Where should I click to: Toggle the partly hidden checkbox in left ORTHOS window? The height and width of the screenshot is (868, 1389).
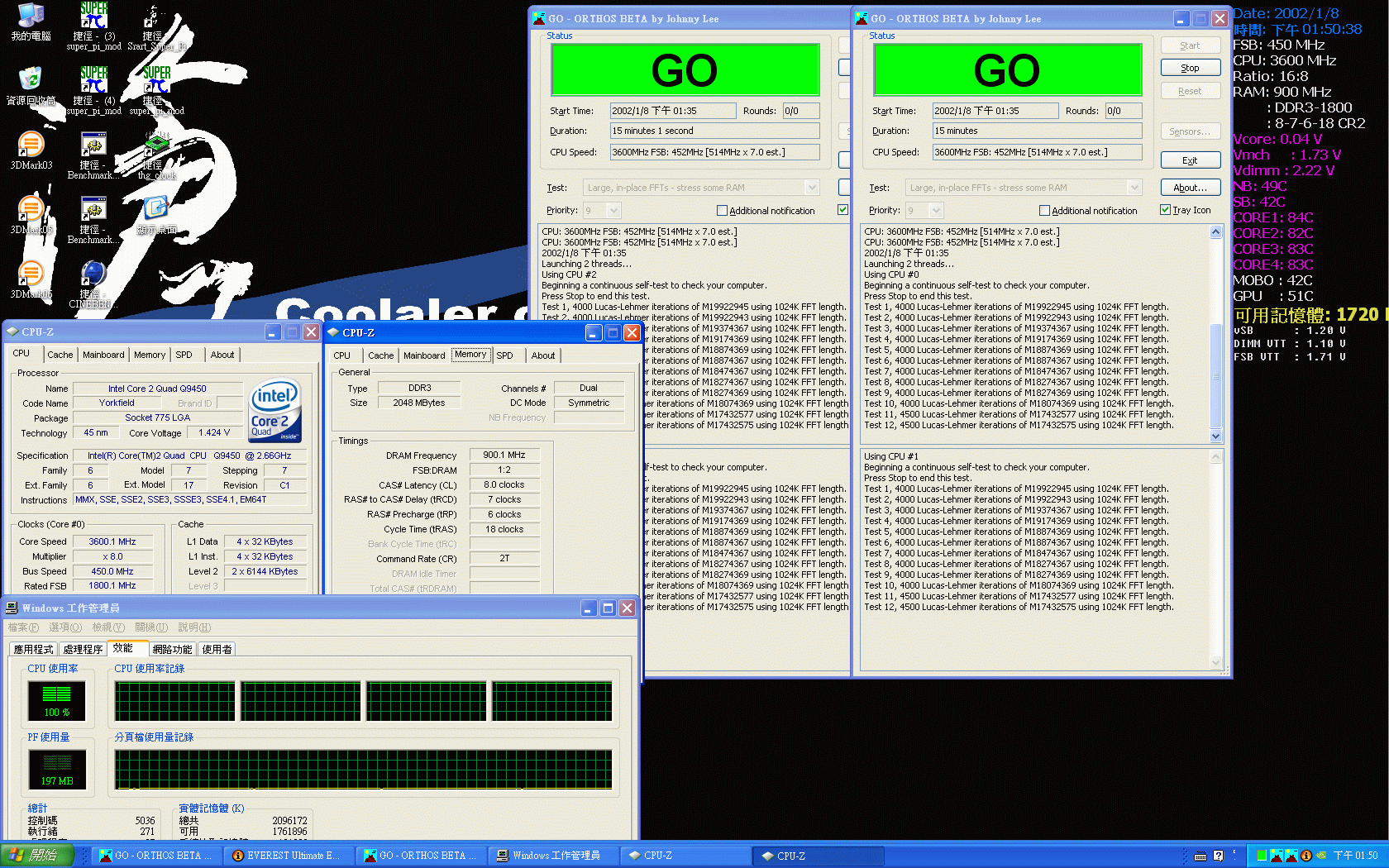point(842,210)
